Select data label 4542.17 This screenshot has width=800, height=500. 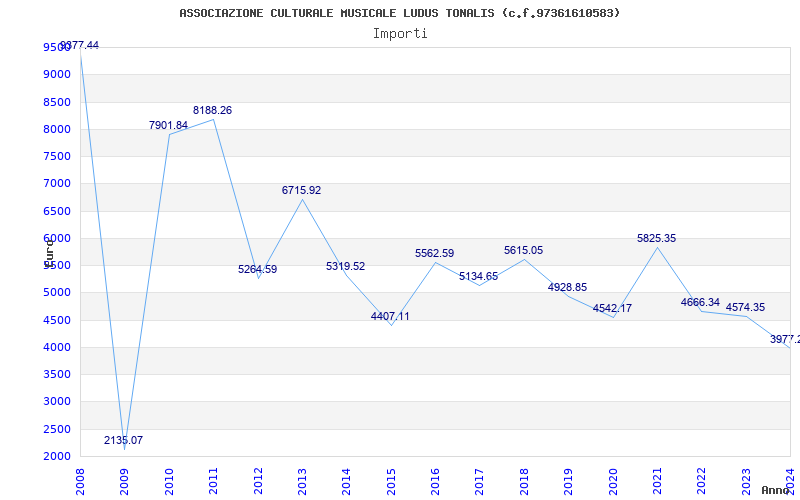[612, 308]
